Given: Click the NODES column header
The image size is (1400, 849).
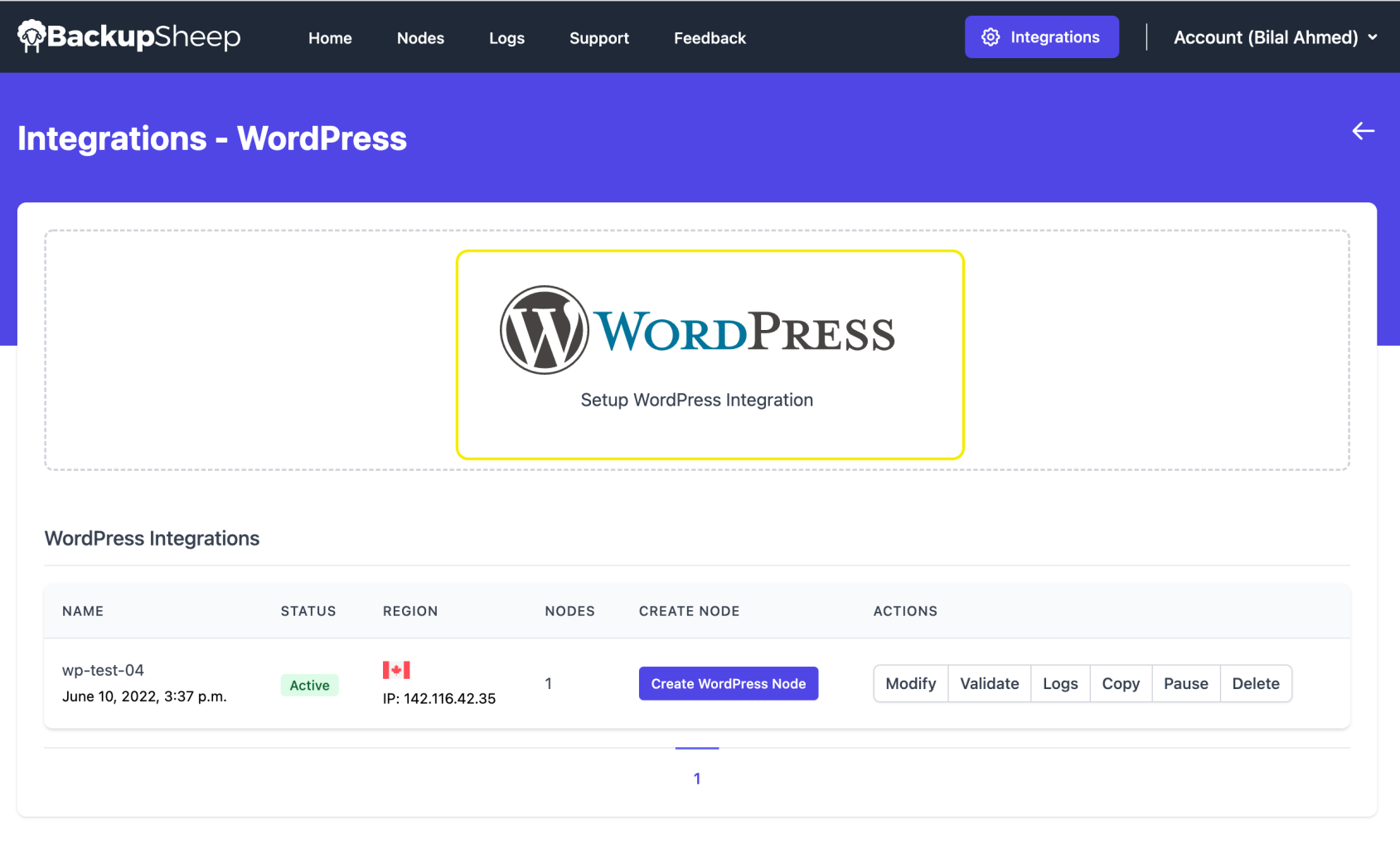Looking at the screenshot, I should tap(569, 611).
